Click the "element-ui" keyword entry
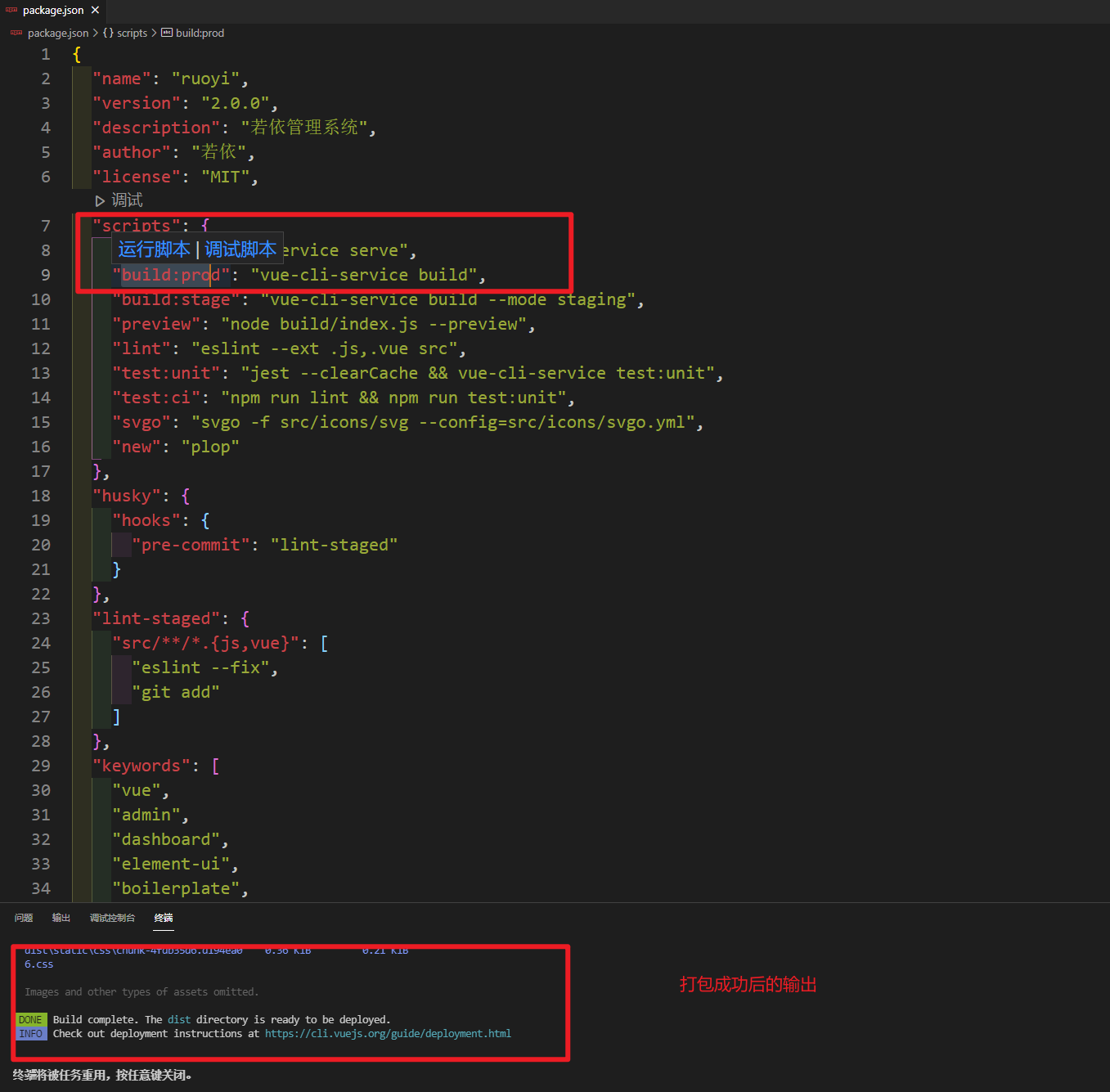This screenshot has width=1110, height=1092. pos(171,864)
